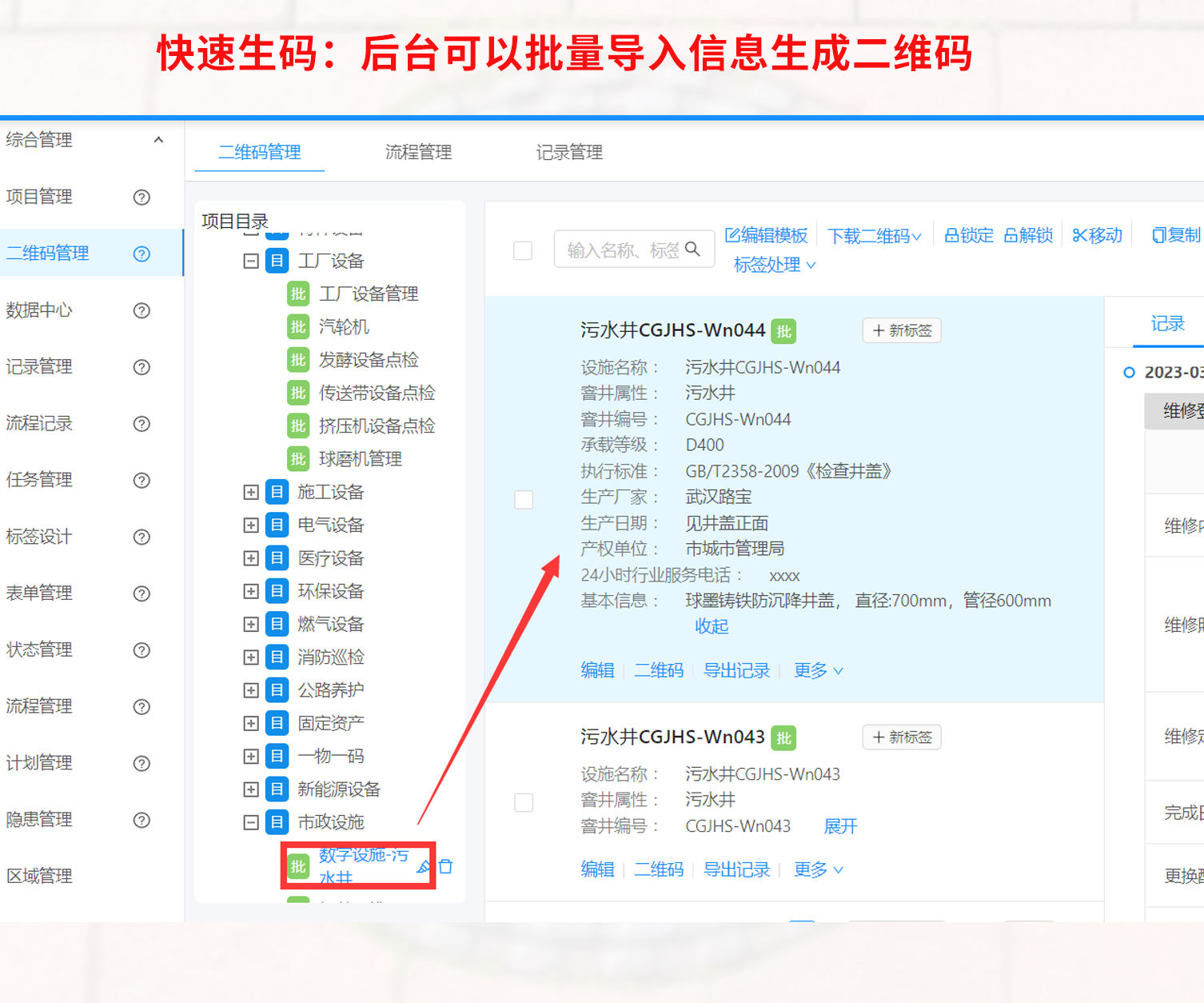
Task: Click the 展开 link for Wn043
Action: pyautogui.click(x=839, y=825)
